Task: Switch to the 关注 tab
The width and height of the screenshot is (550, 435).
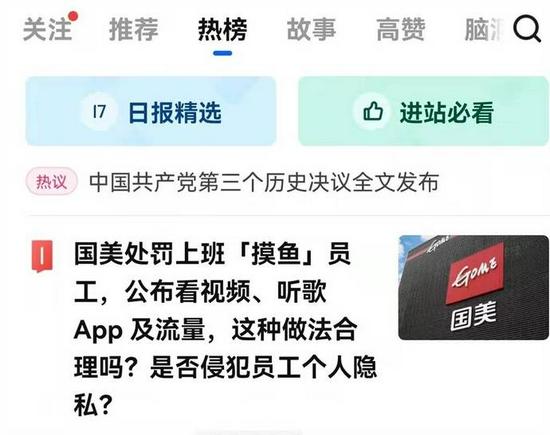Action: click(x=48, y=29)
